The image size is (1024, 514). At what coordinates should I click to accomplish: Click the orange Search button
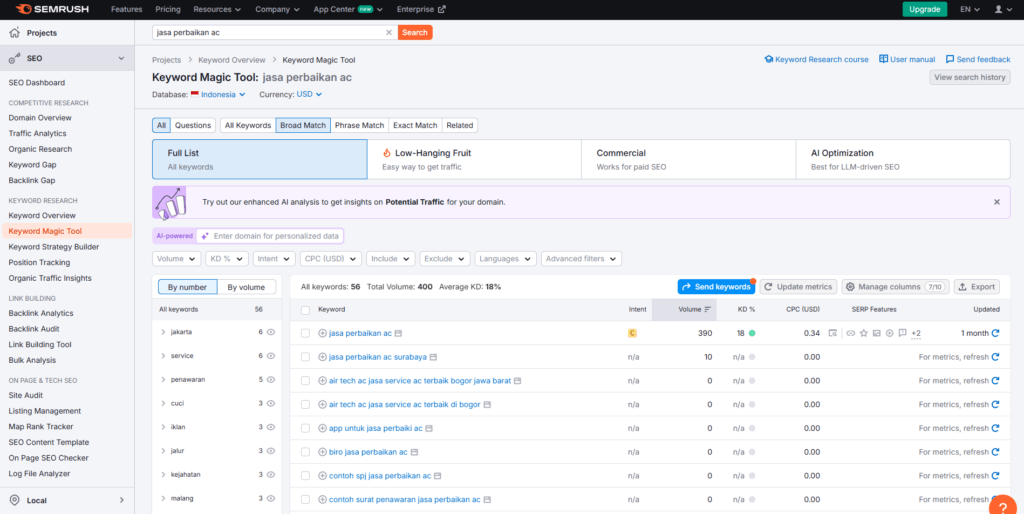point(415,32)
